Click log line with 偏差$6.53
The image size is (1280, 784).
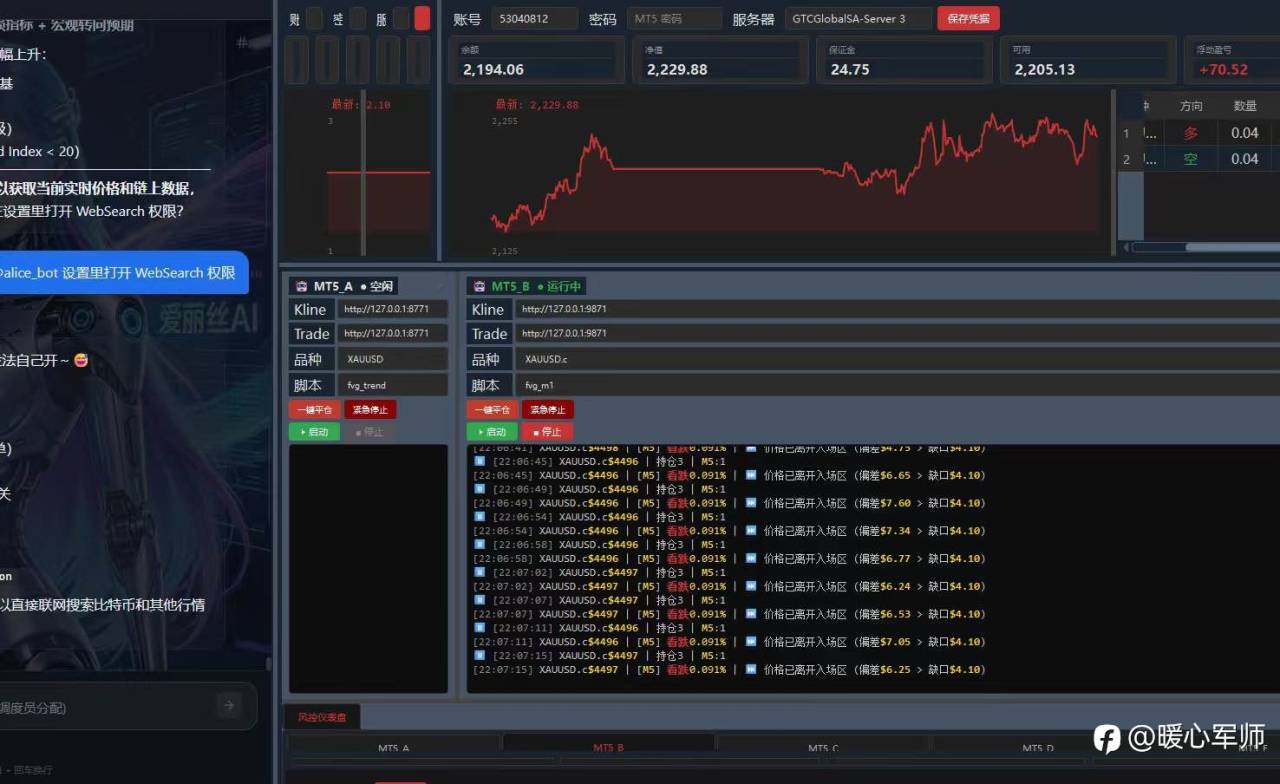[x=730, y=614]
